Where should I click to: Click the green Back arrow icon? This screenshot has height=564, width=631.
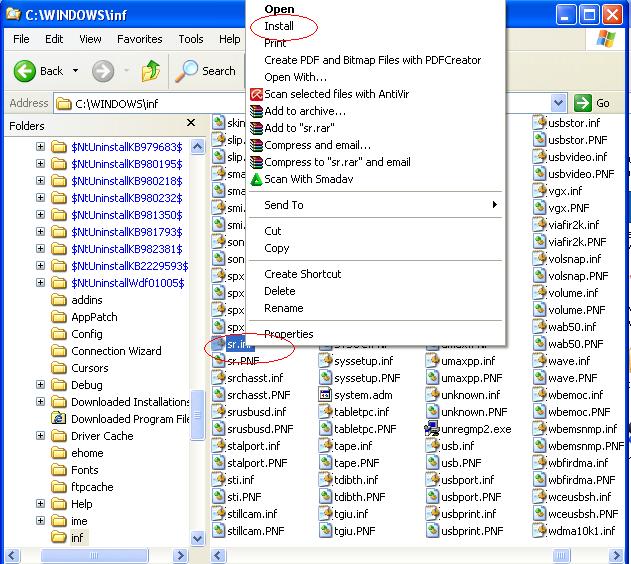click(25, 71)
